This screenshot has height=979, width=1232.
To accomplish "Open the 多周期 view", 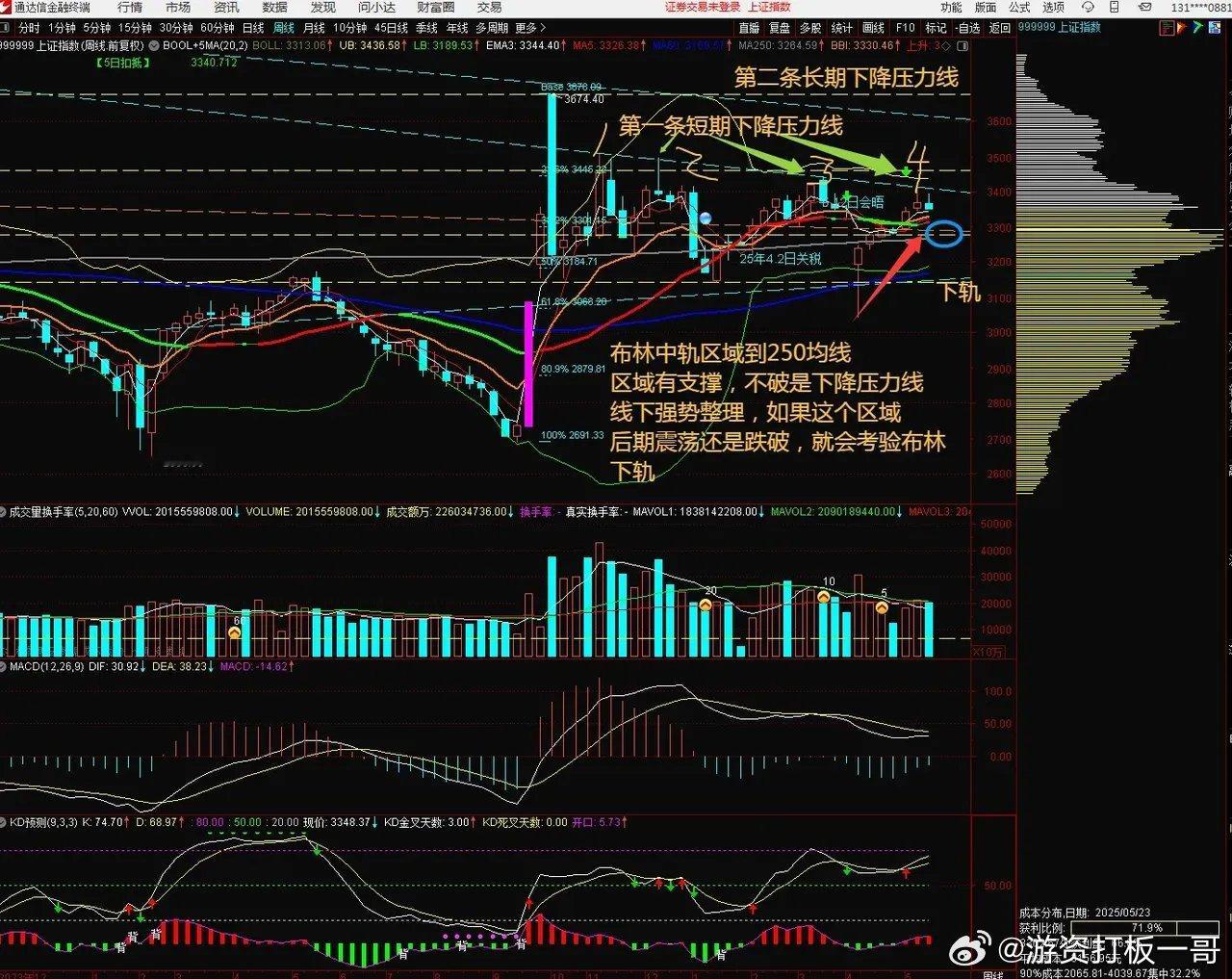I will click(492, 28).
